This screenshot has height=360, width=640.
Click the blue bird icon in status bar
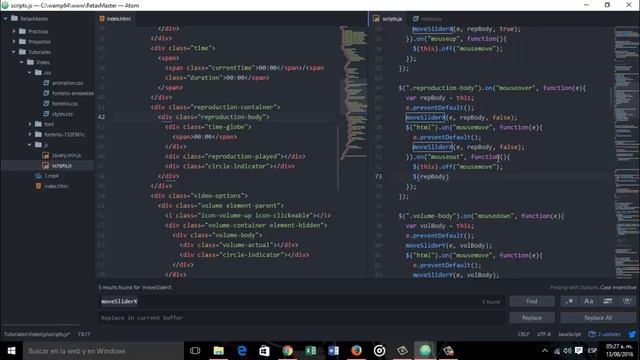(x=632, y=334)
